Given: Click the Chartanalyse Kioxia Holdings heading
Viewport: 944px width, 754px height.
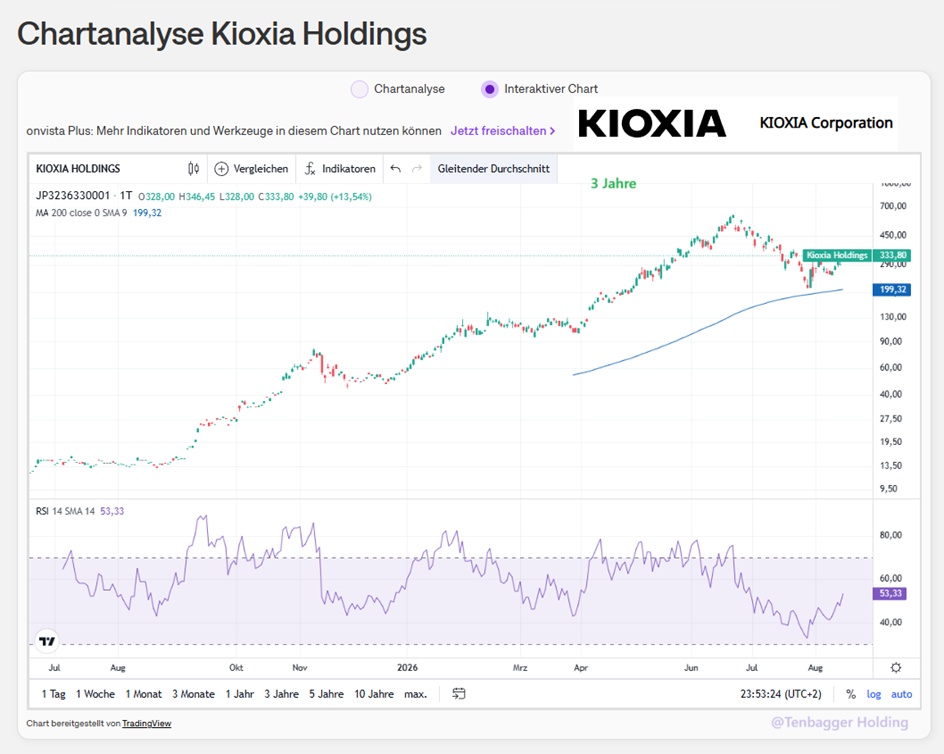Looking at the screenshot, I should 222,34.
